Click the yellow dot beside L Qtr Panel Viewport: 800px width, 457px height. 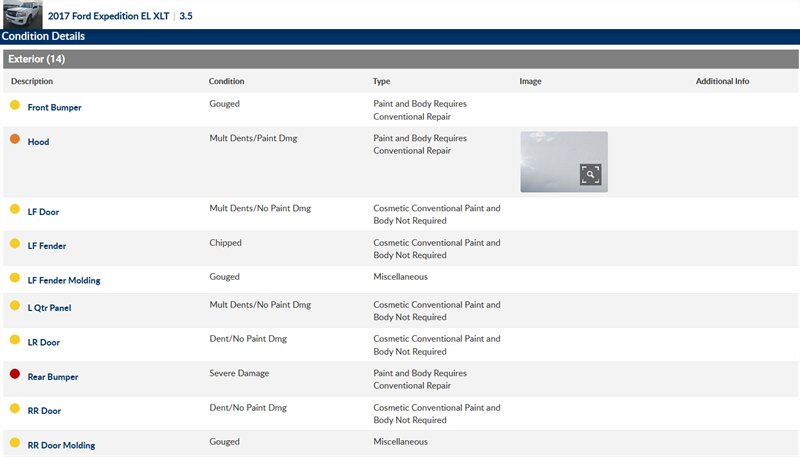point(15,306)
